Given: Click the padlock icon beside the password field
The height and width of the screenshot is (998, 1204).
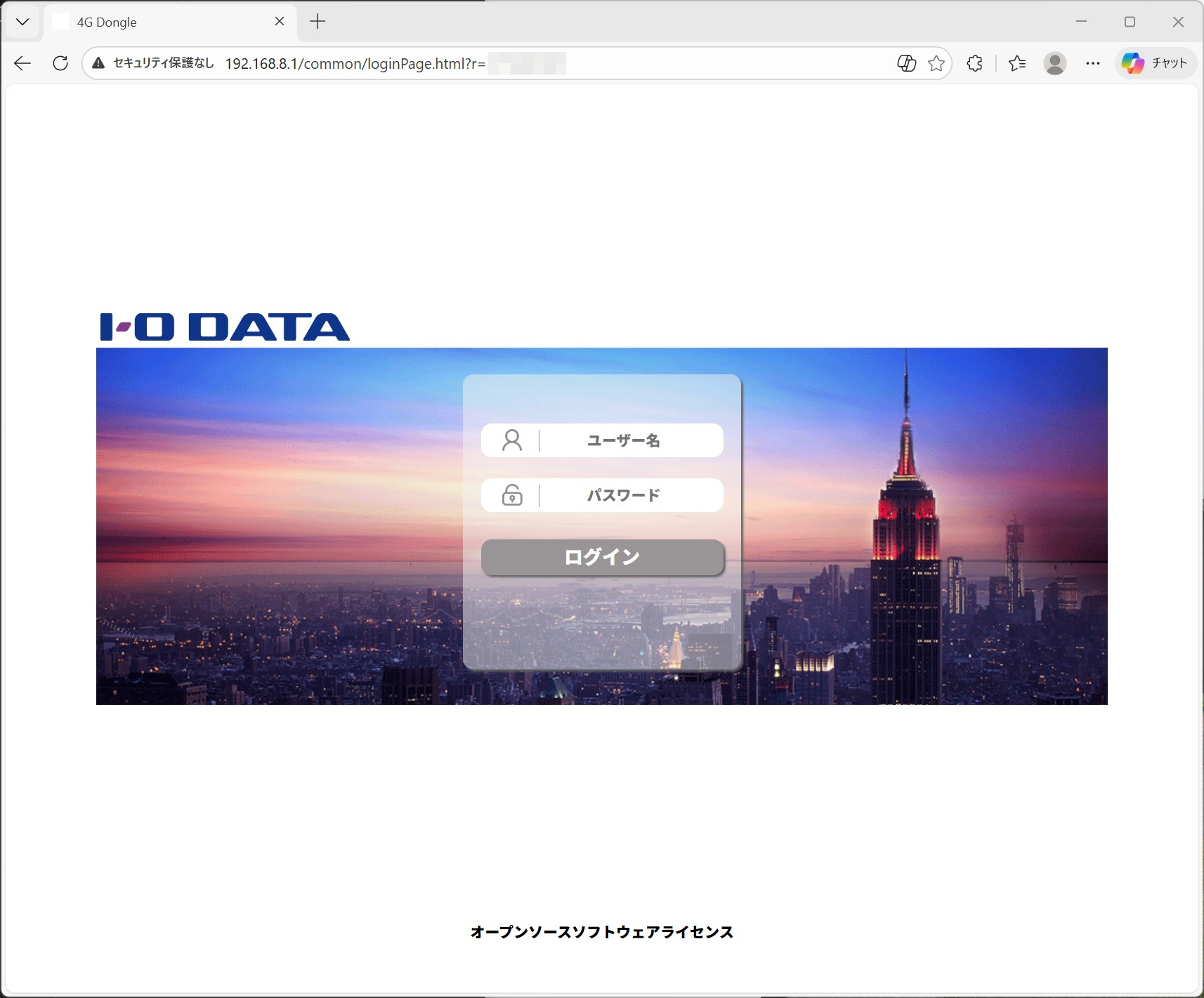Looking at the screenshot, I should pos(512,494).
